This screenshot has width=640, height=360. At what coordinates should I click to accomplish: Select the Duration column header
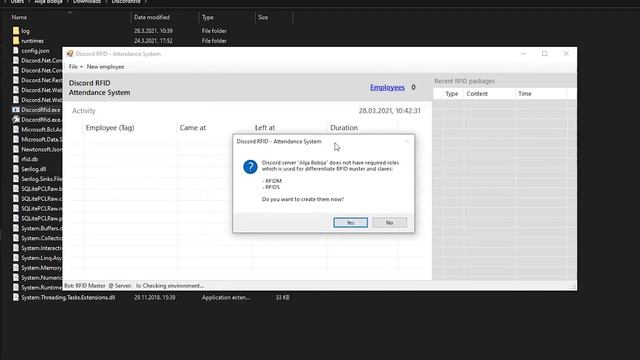point(344,128)
